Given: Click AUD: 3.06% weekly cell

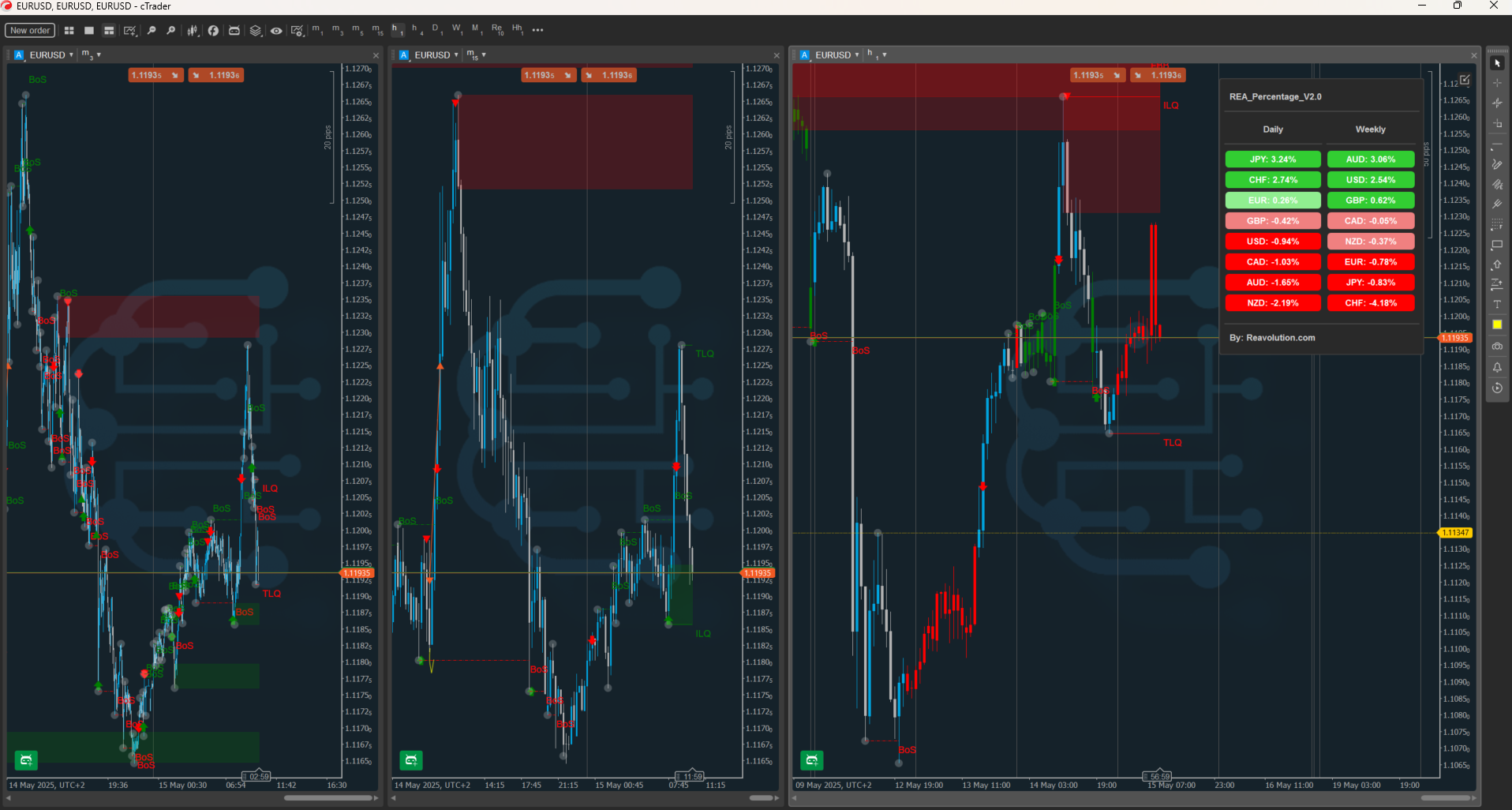Looking at the screenshot, I should 1371,159.
